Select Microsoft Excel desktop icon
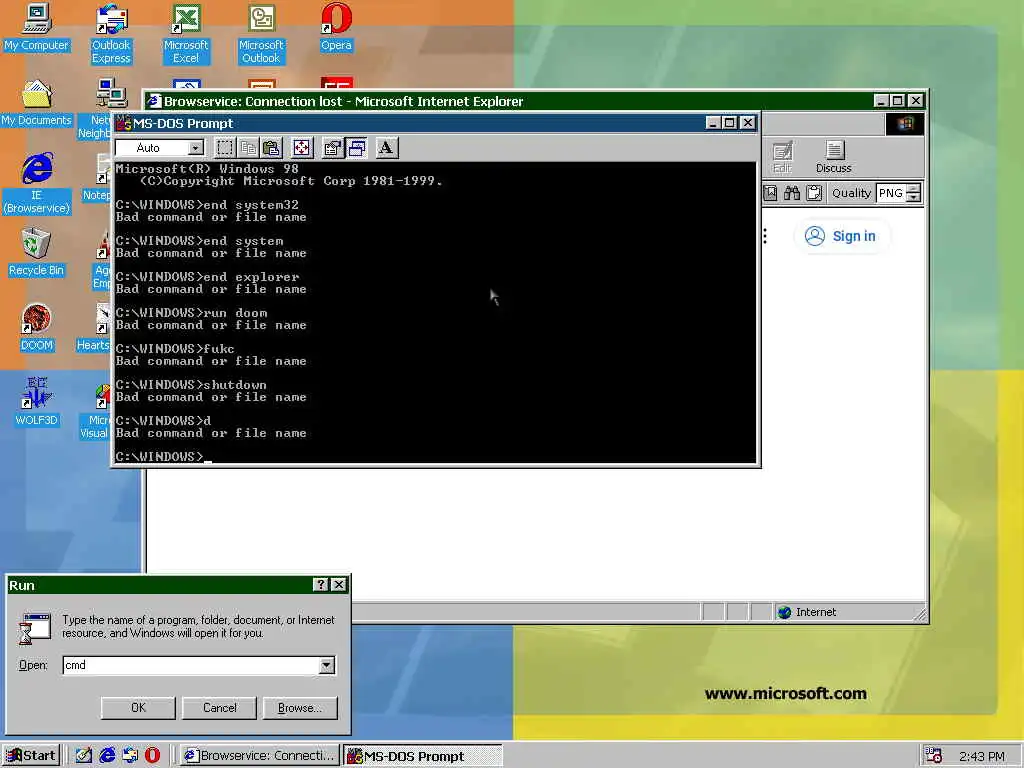The height and width of the screenshot is (768, 1024). 186,34
